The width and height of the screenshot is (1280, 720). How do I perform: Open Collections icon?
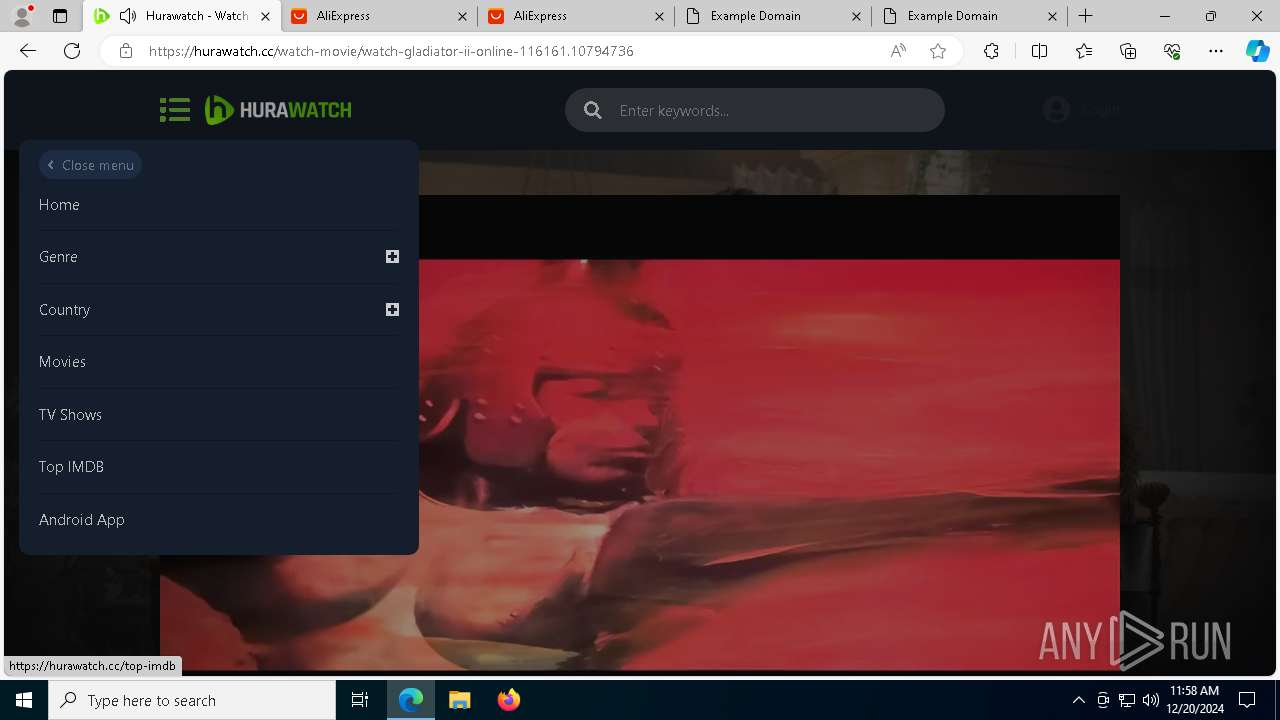coord(1128,51)
